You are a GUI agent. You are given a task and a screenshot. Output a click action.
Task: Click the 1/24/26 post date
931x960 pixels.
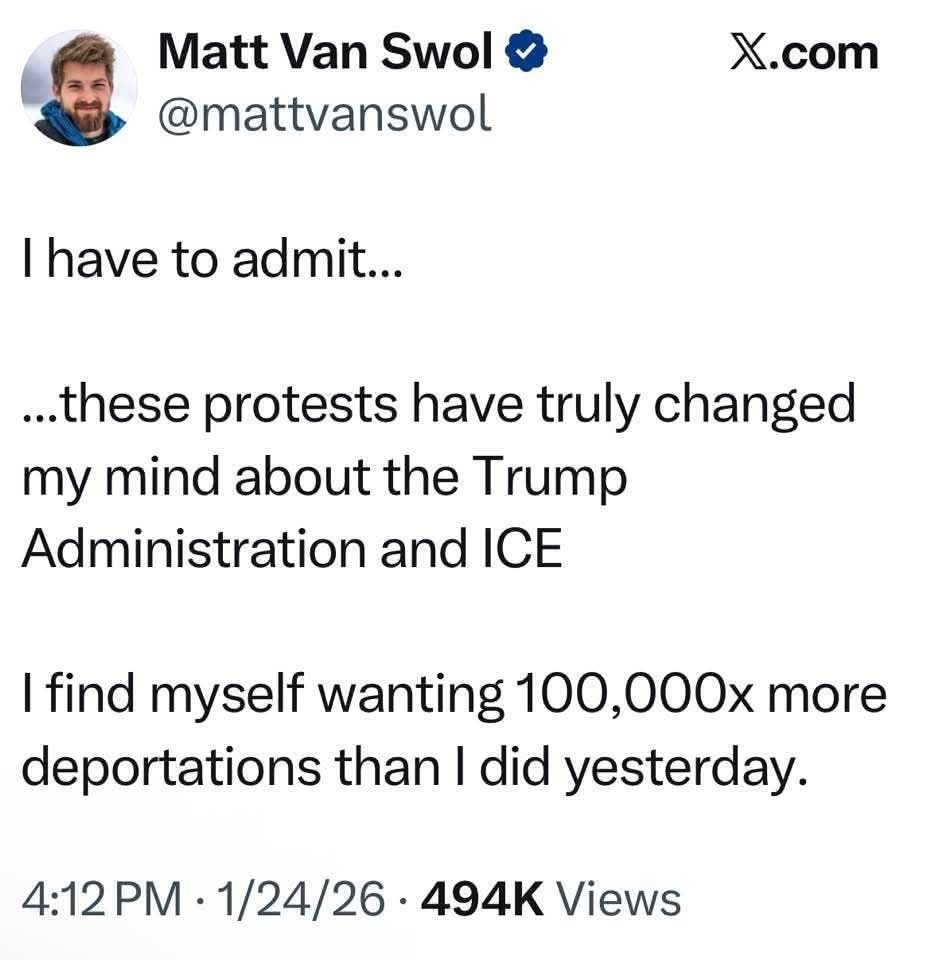(304, 897)
